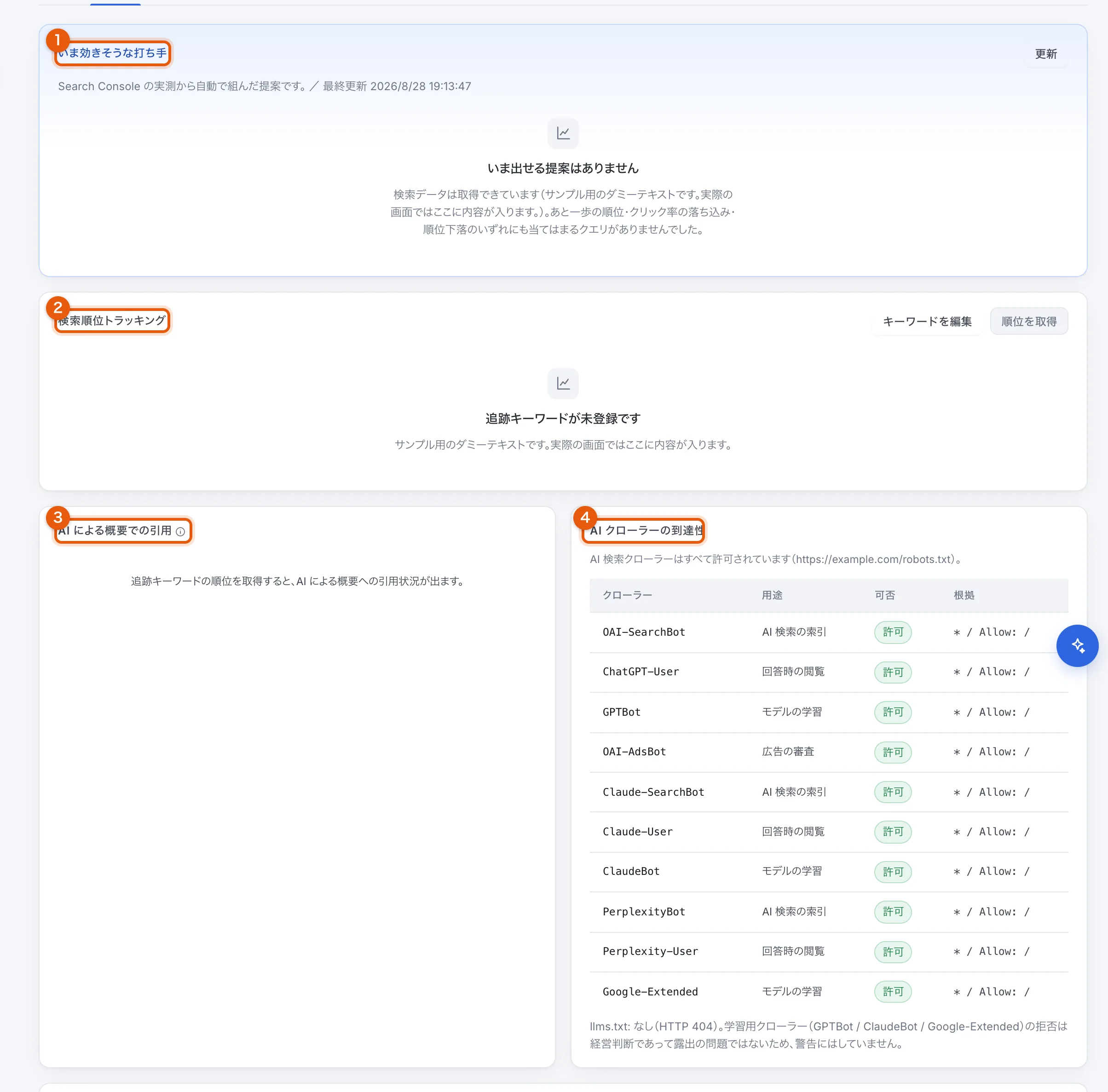Click the 検索順位トラッキング heading
Viewport: 1108px width, 1092px height.
click(112, 321)
